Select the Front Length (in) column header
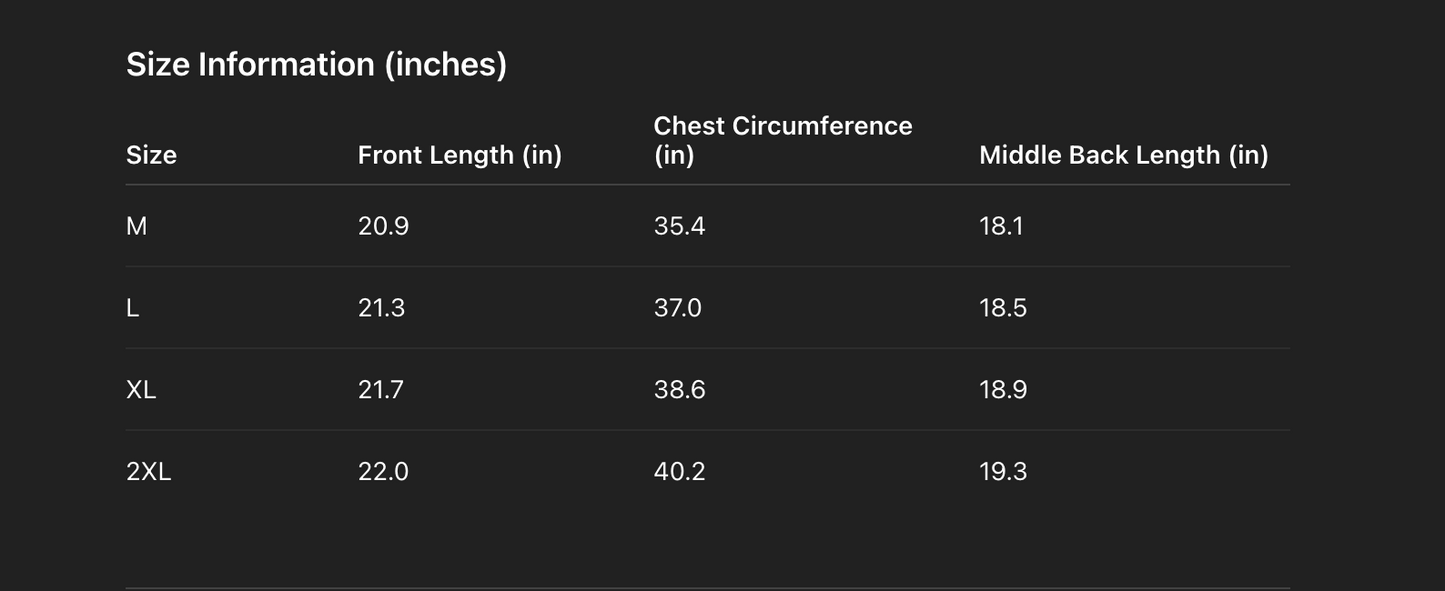 [459, 155]
